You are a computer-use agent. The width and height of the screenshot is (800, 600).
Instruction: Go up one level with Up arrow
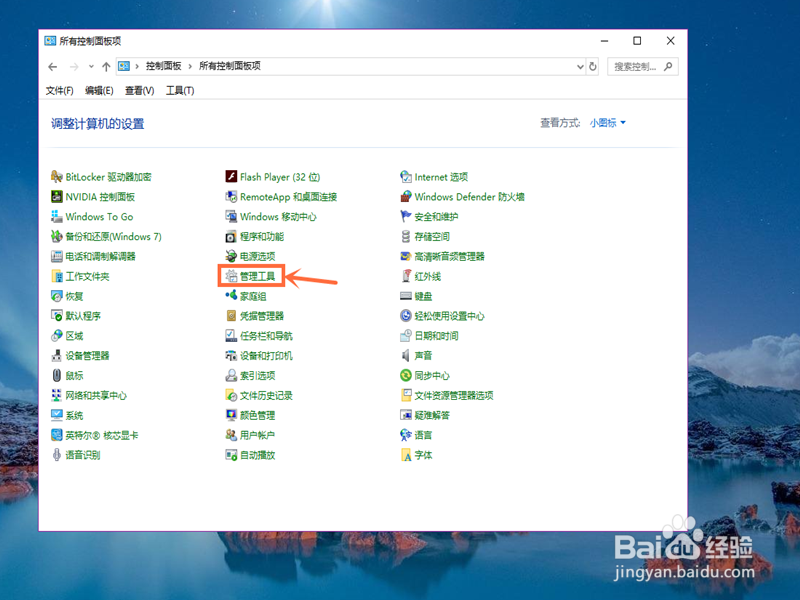(106, 66)
